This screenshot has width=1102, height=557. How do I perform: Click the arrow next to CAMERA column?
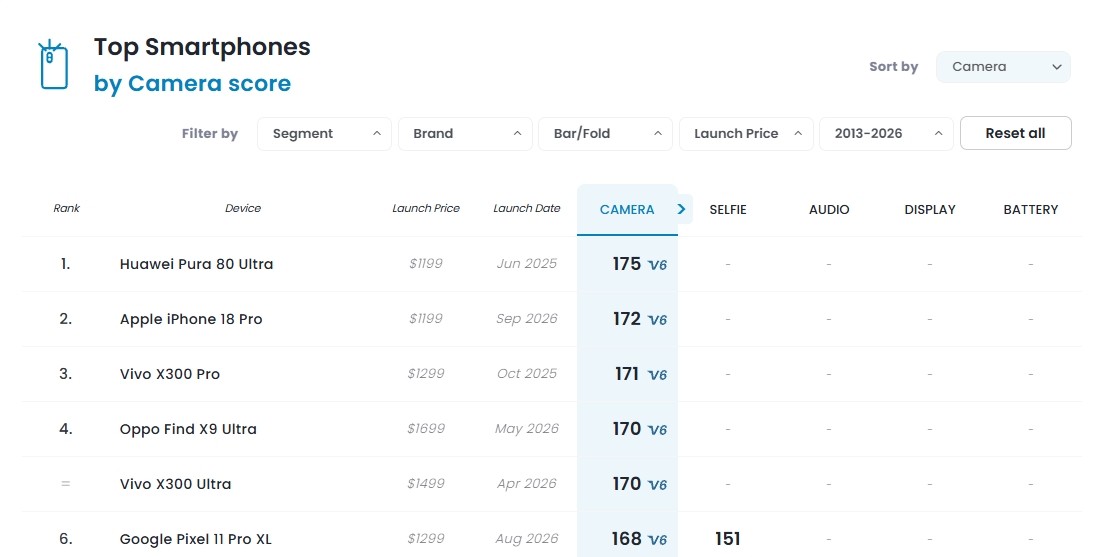click(x=681, y=209)
